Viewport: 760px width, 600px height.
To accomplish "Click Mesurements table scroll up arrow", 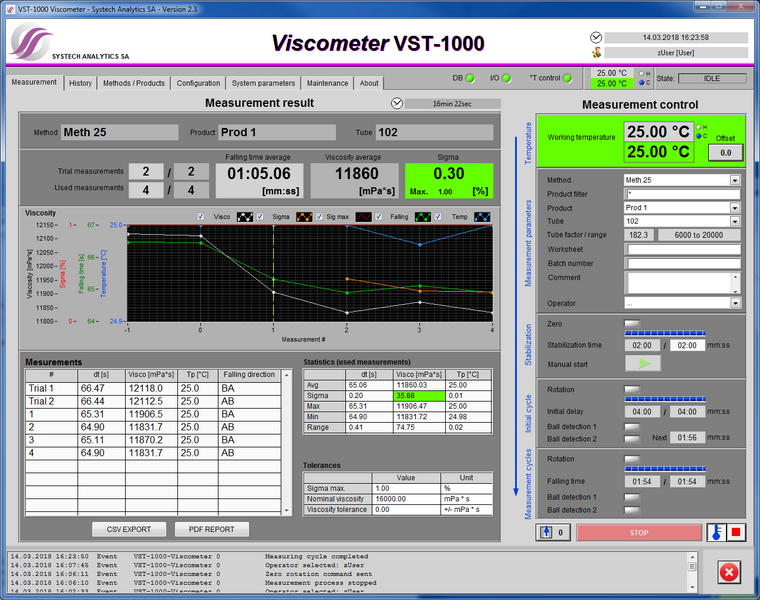I will (x=286, y=375).
